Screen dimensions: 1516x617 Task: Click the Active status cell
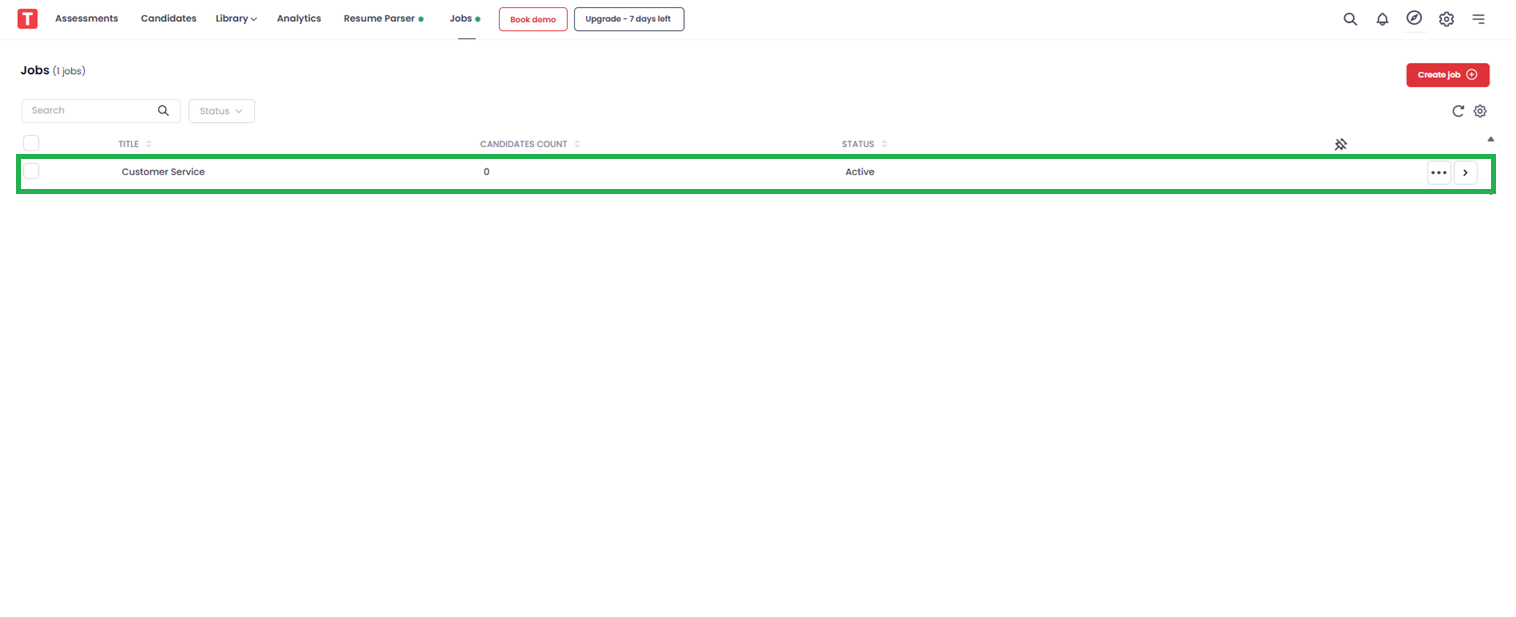click(860, 172)
